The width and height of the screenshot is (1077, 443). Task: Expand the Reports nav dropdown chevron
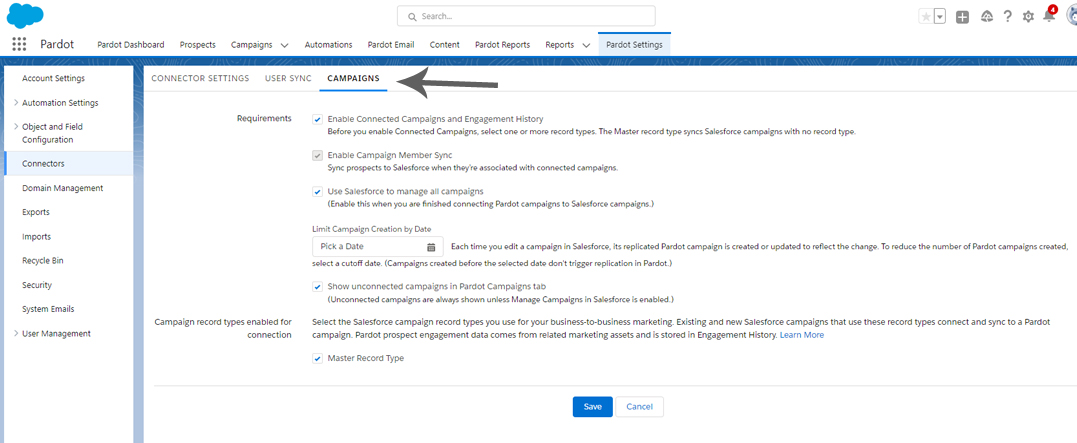pos(586,45)
